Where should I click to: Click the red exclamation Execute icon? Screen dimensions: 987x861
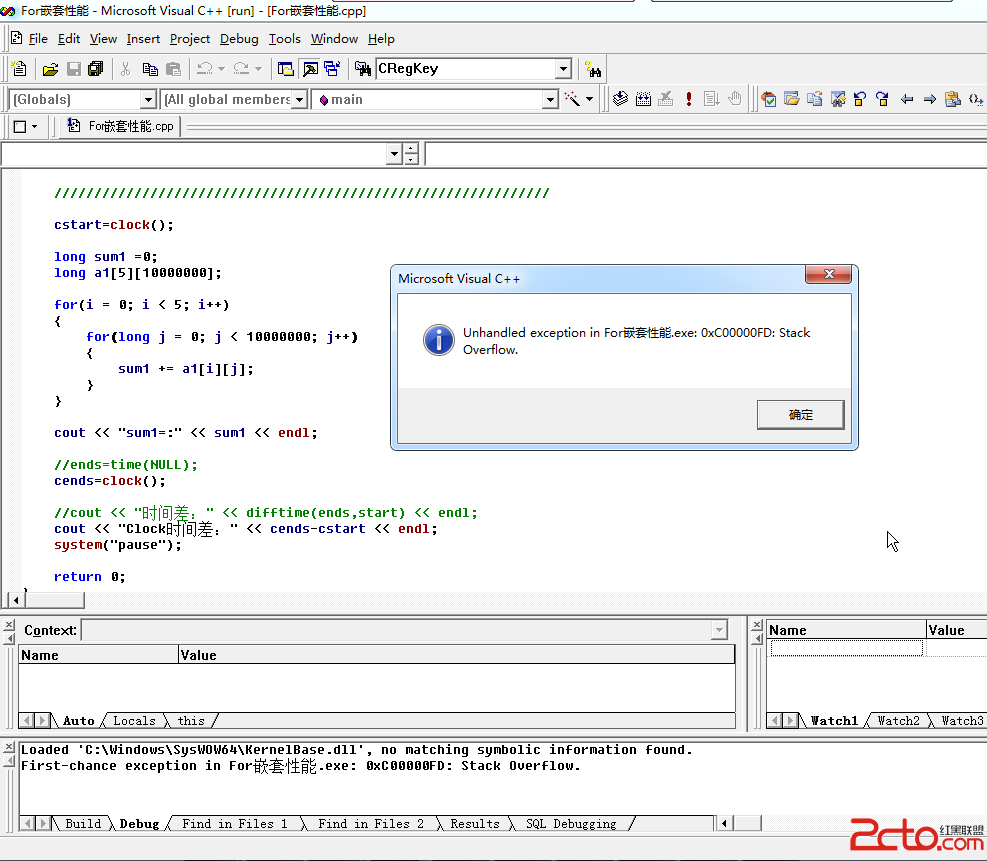[689, 99]
